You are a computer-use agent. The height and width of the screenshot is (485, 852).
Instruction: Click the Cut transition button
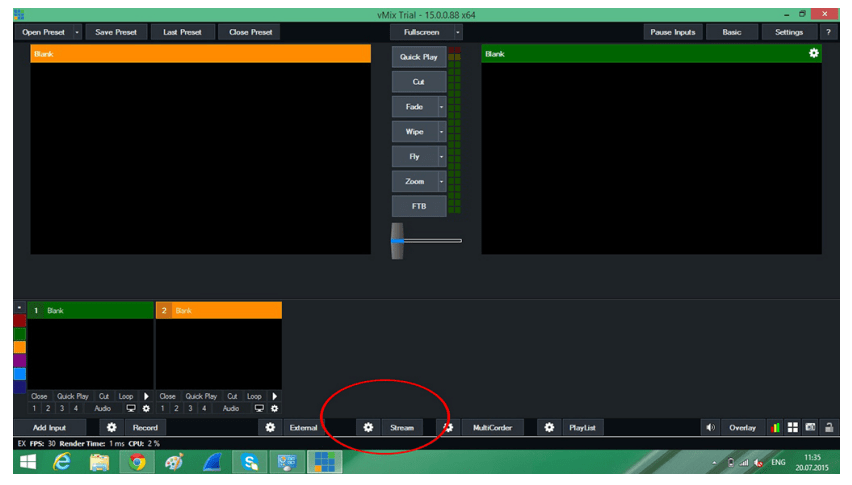(419, 82)
